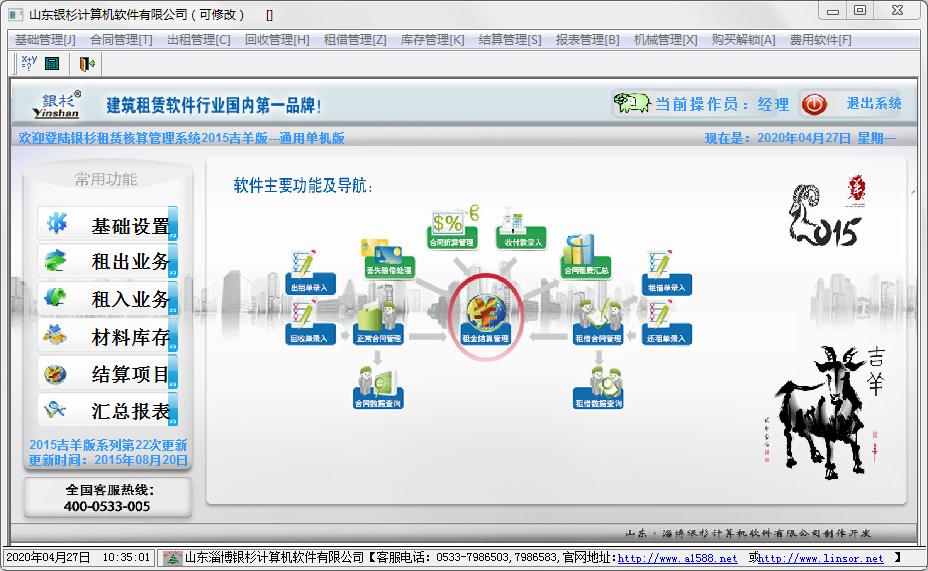Open the http://www.a1588.net link

click(678, 558)
